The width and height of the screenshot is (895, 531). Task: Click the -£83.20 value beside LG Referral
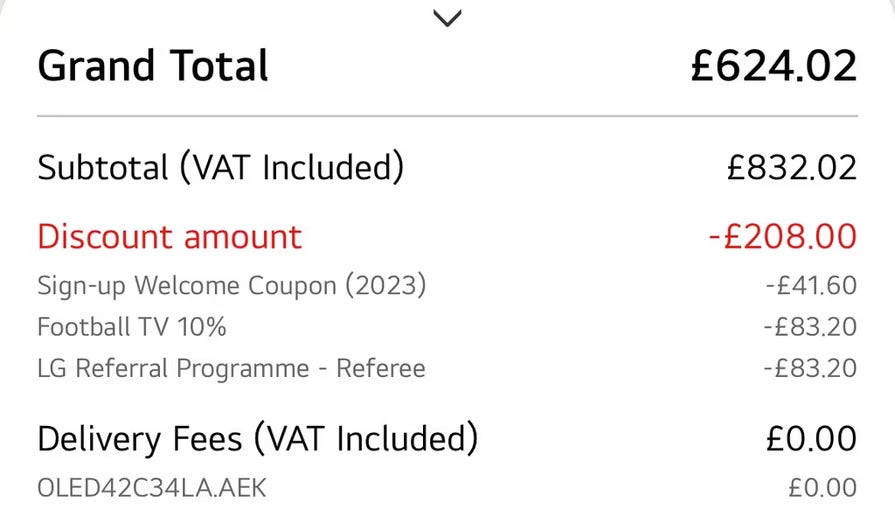click(x=811, y=368)
